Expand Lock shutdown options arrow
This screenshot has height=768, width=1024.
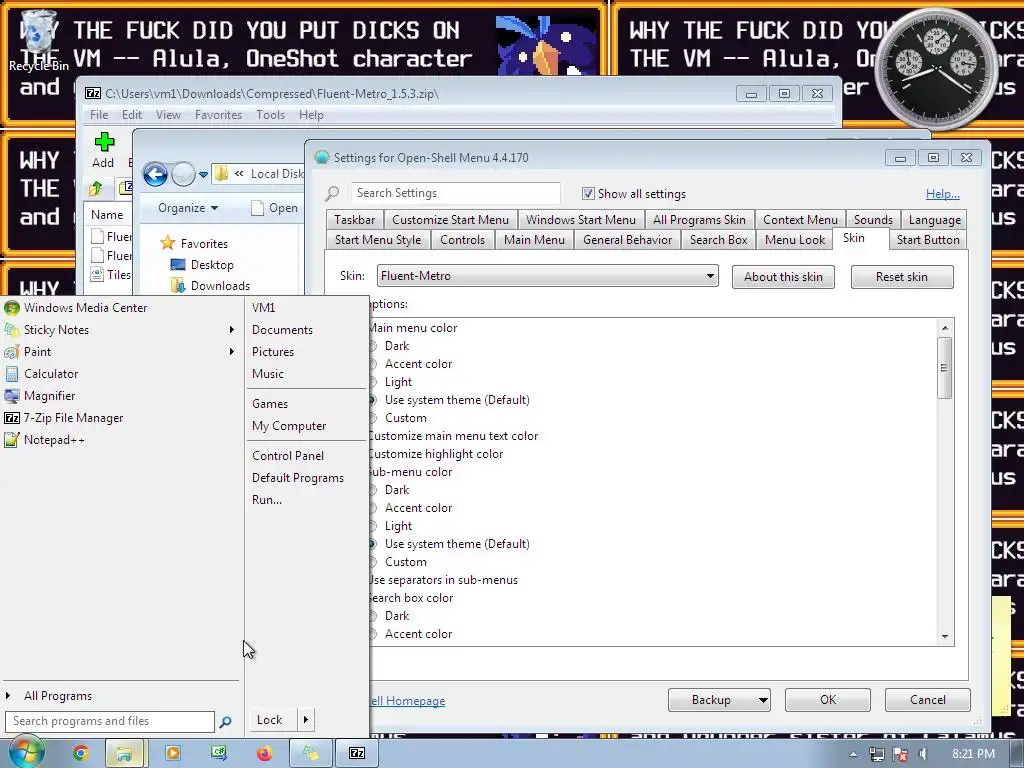305,720
